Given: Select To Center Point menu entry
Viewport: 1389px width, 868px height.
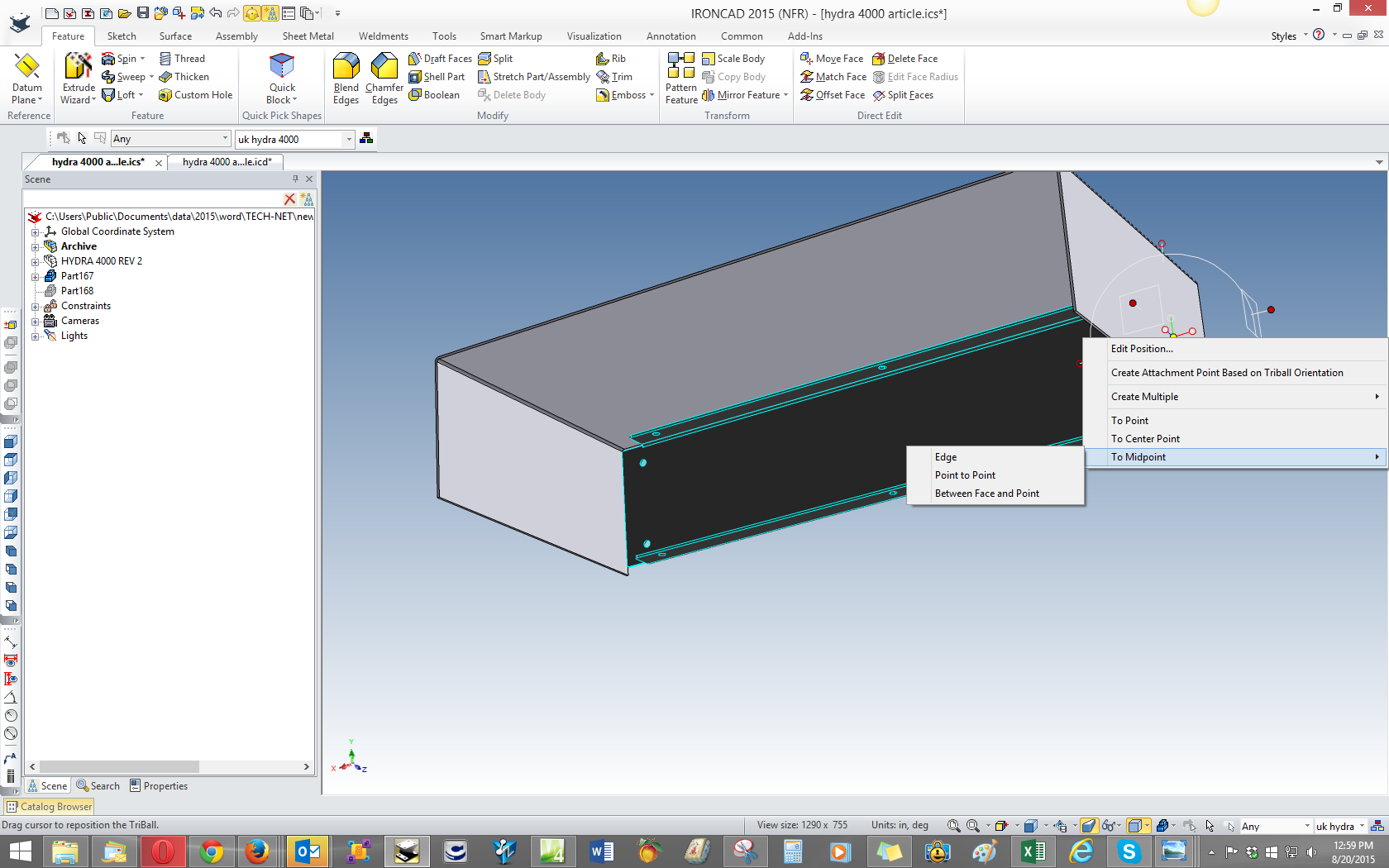Looking at the screenshot, I should click(1145, 439).
